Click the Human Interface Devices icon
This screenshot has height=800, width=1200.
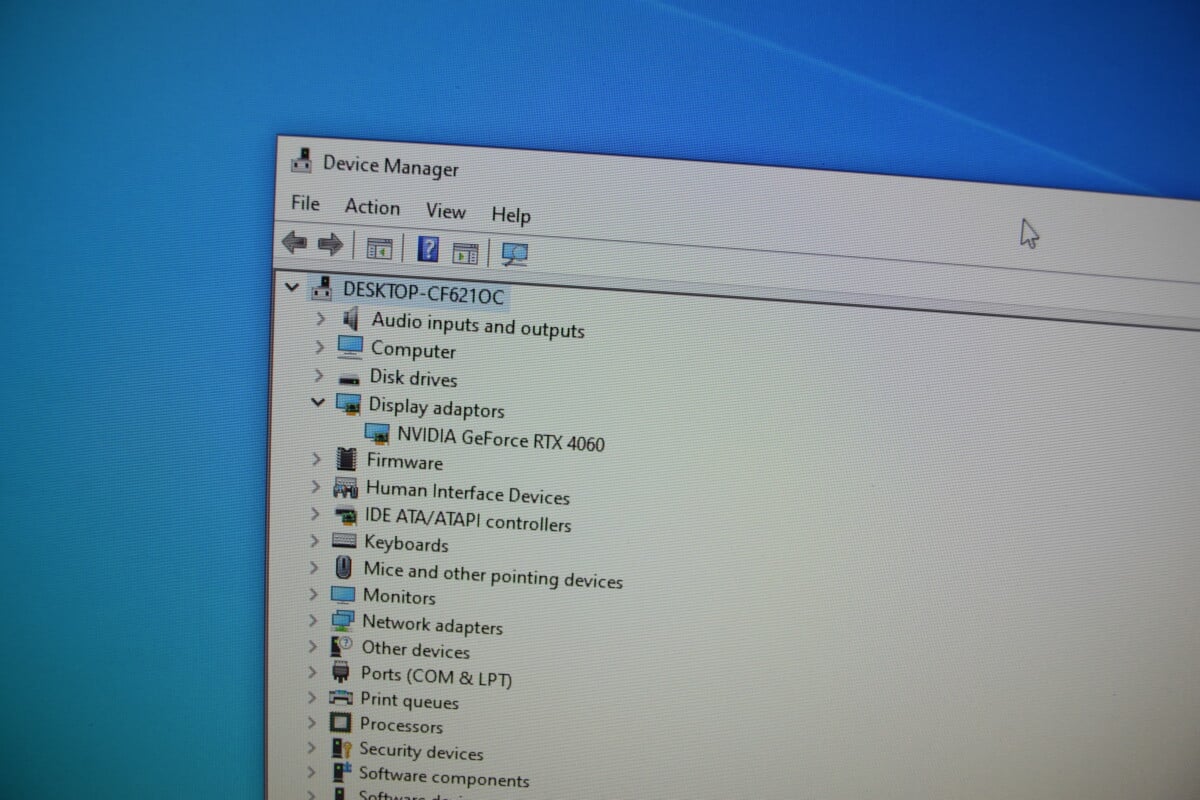346,487
